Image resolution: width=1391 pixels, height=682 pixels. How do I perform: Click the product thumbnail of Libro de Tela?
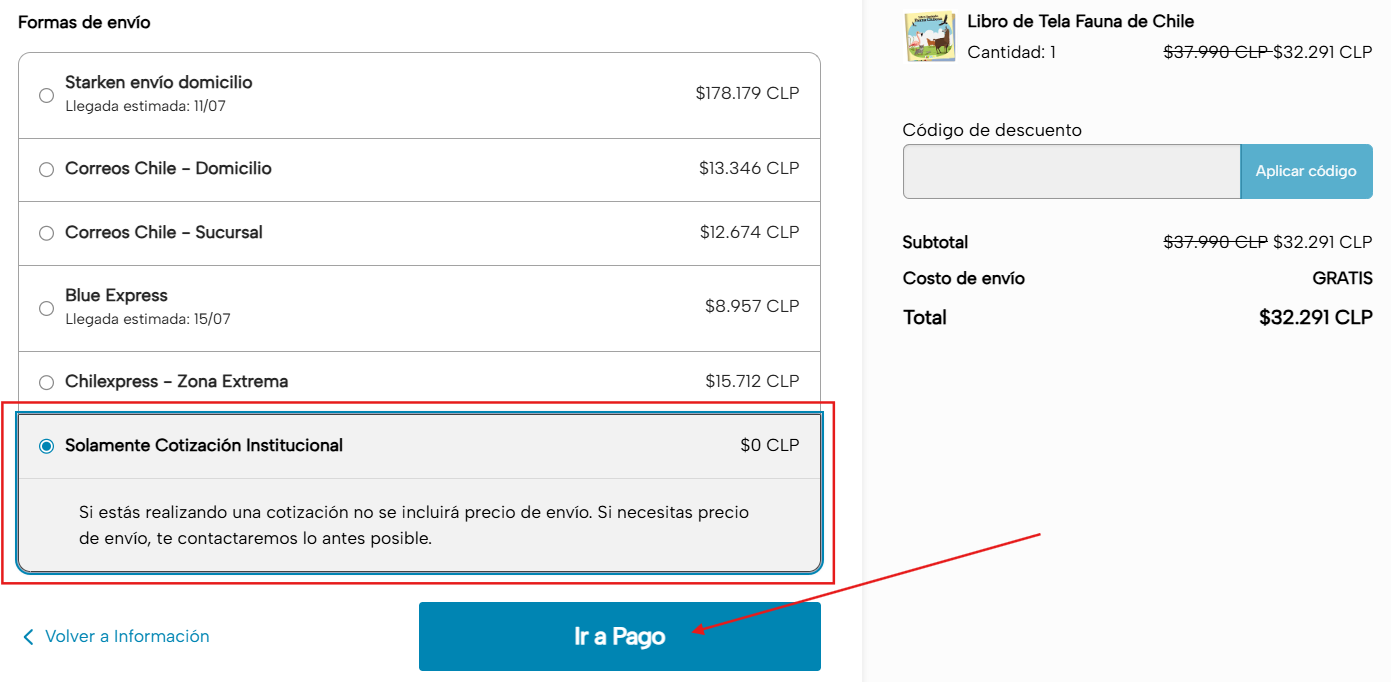click(931, 36)
